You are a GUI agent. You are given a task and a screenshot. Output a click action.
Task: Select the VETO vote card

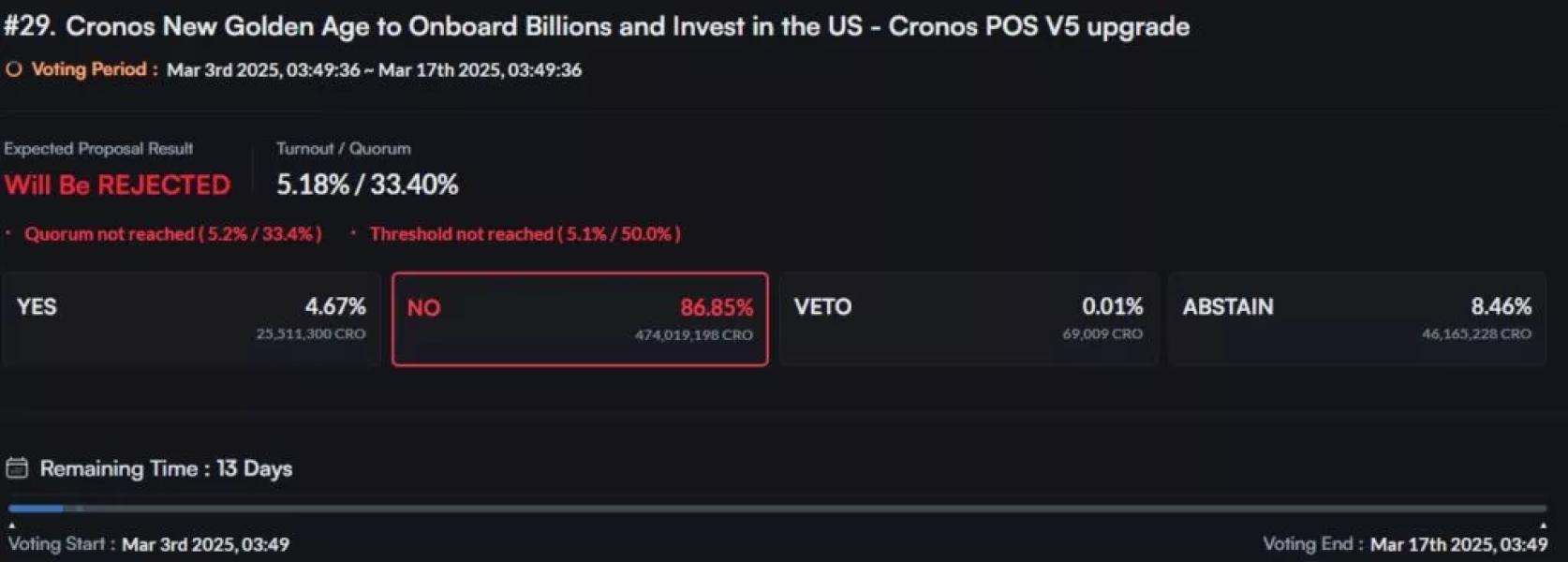(969, 319)
